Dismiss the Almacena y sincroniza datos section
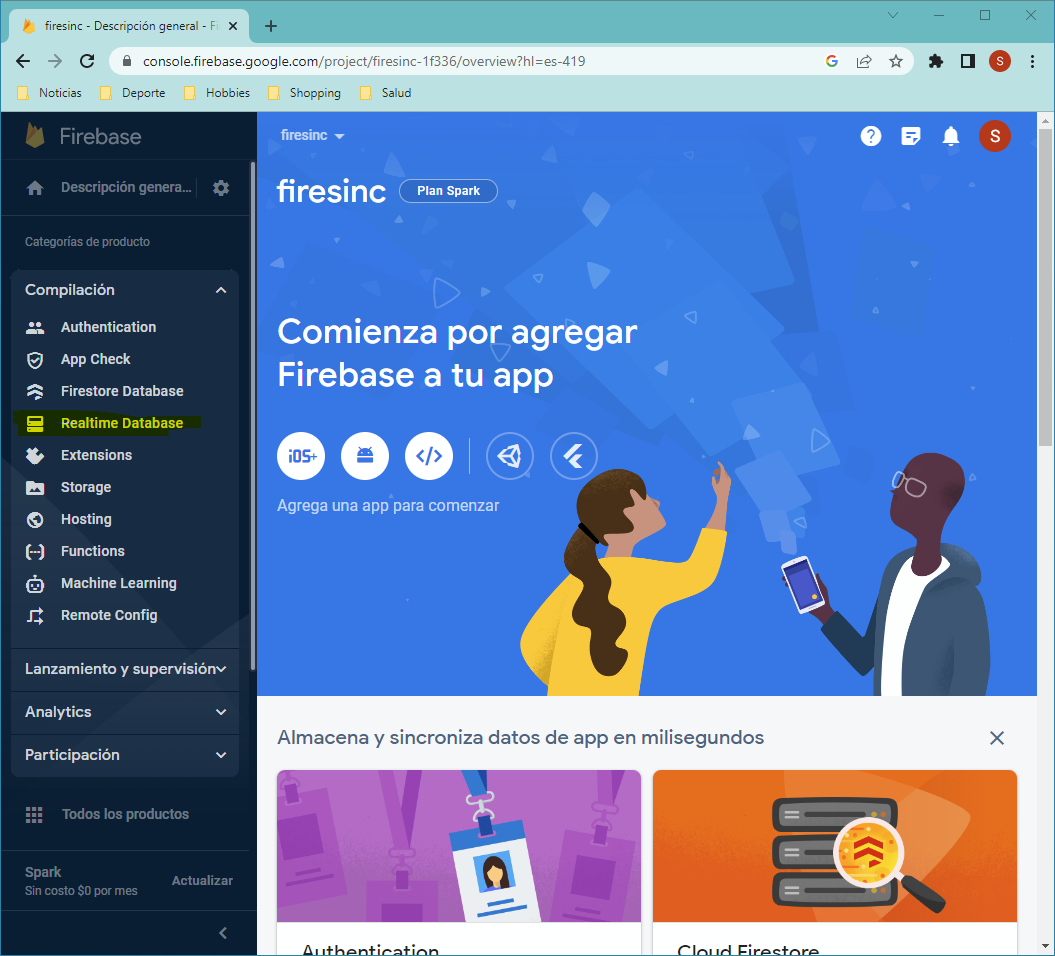Screen dimensions: 1055x956 click(996, 739)
